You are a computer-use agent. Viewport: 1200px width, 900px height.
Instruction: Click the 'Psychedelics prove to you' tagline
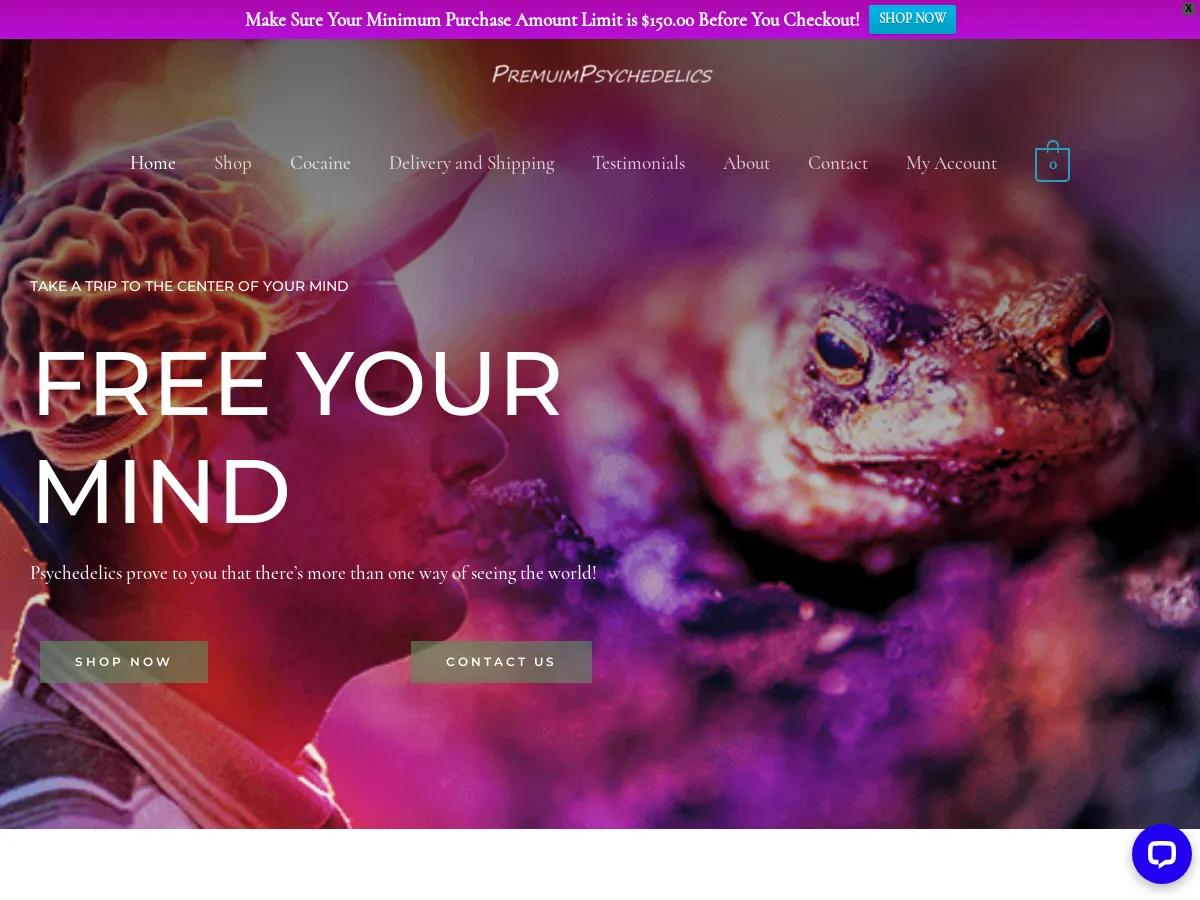pos(313,573)
